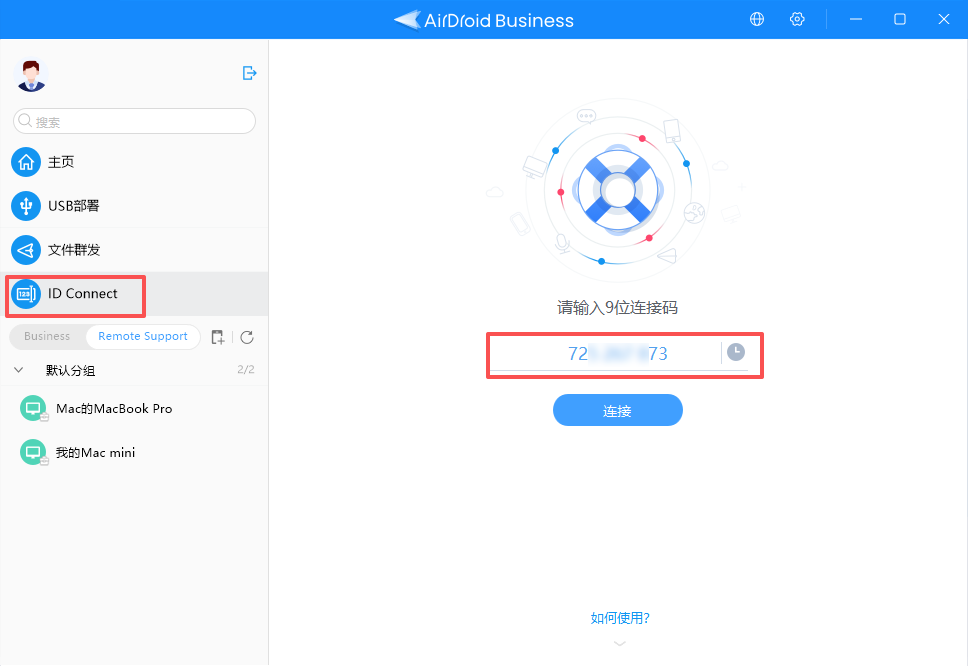Refresh the device list
968x666 pixels.
tap(247, 337)
